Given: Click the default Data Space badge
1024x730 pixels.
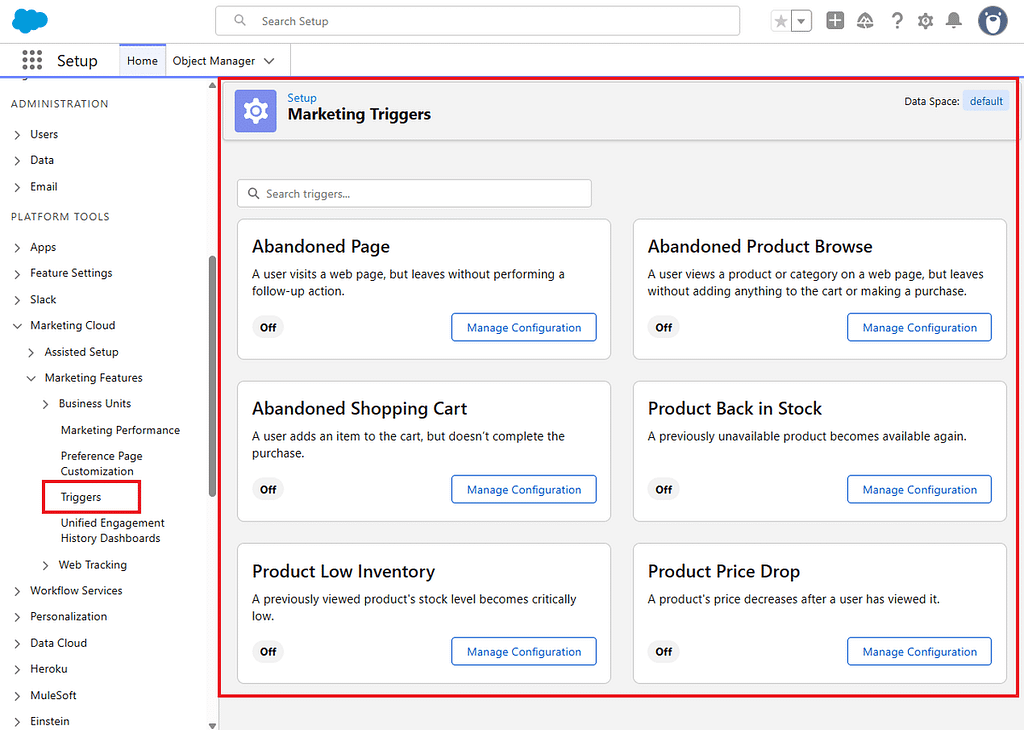Looking at the screenshot, I should click(986, 101).
